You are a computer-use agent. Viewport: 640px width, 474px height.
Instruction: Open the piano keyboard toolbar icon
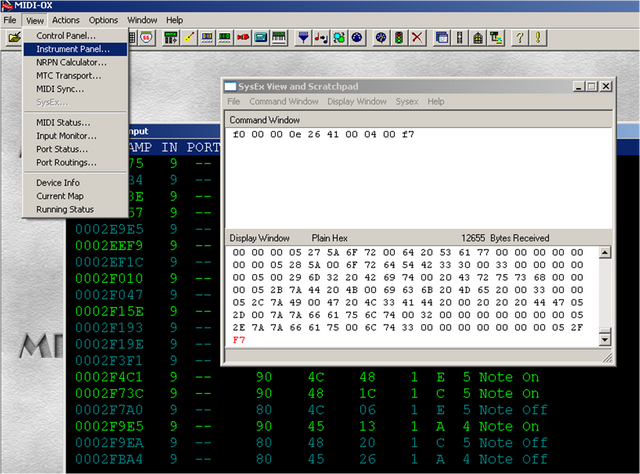tap(279, 38)
